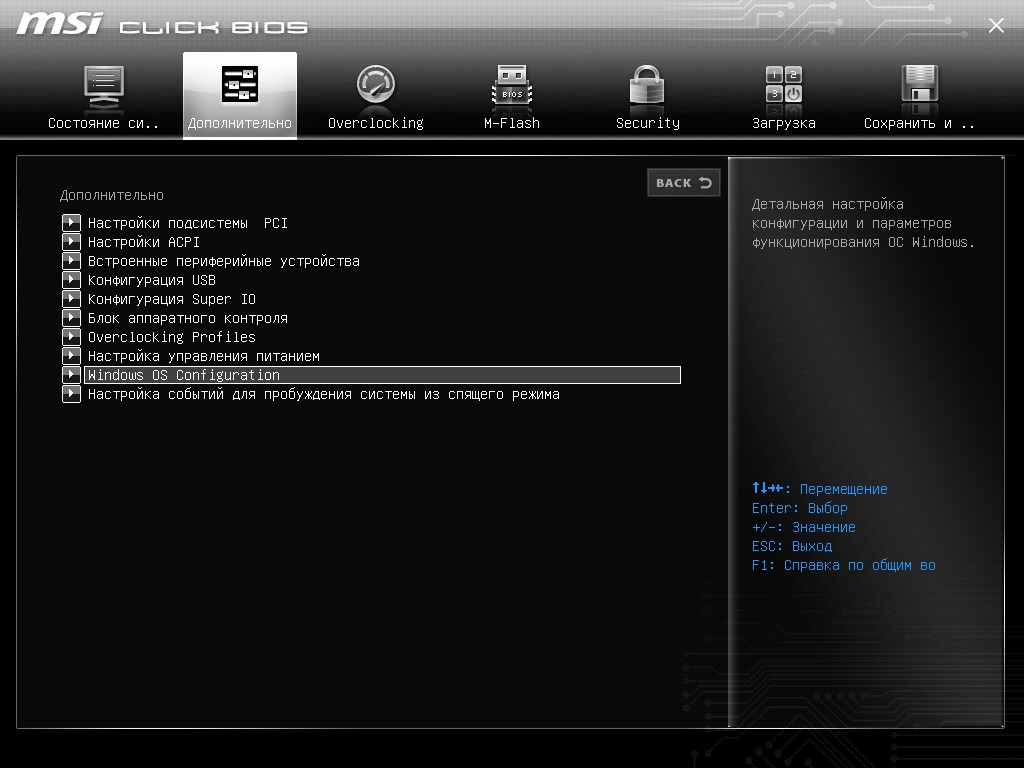Open the system status monitor icon
Image resolution: width=1024 pixels, height=768 pixels.
point(104,86)
